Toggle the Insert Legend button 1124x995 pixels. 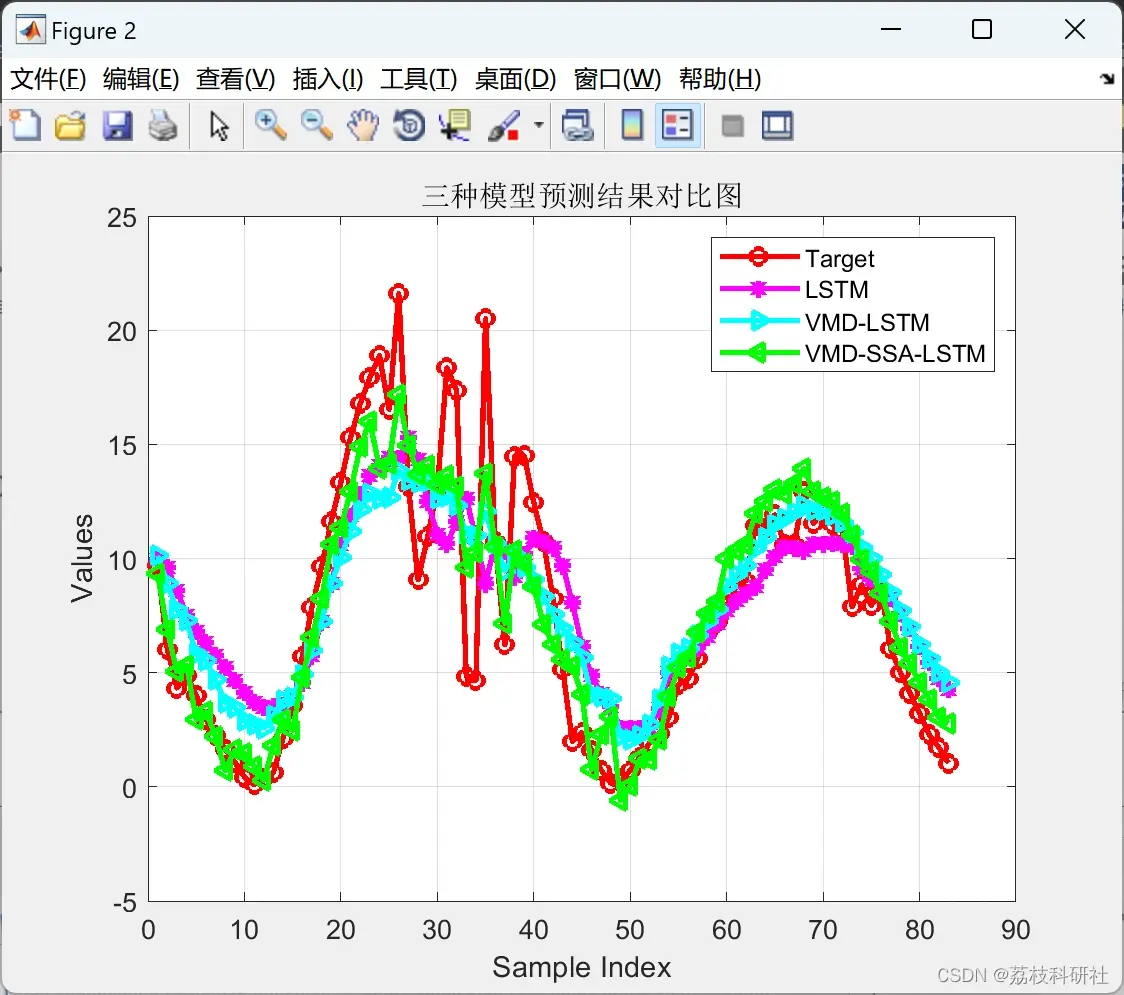click(x=677, y=125)
